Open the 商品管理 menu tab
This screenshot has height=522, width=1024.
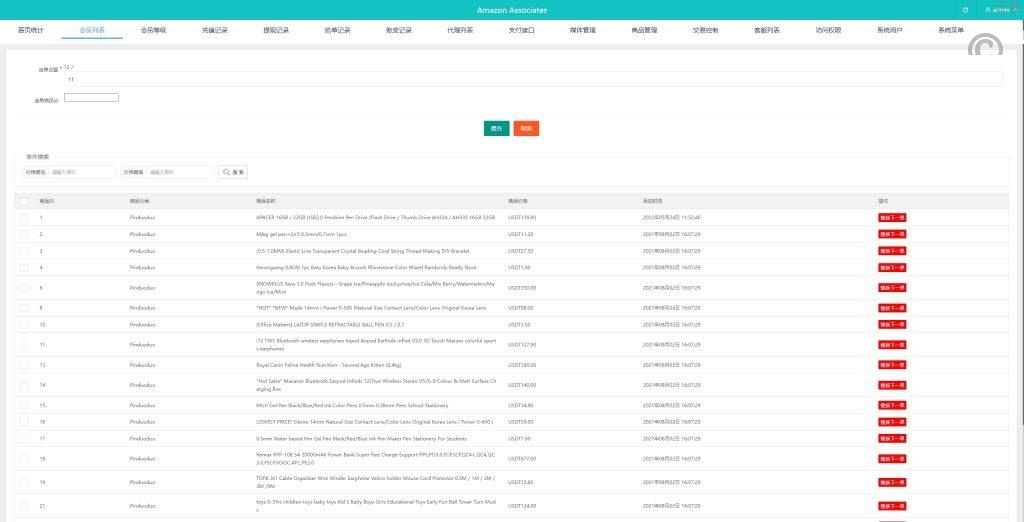644,31
